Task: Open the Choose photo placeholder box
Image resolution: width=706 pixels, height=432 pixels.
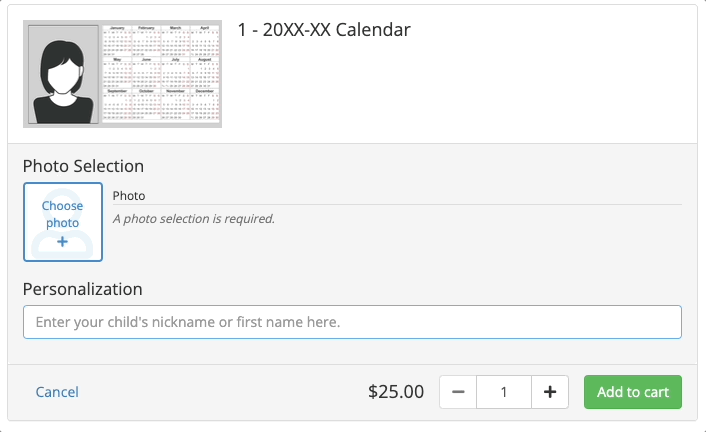Action: (63, 222)
